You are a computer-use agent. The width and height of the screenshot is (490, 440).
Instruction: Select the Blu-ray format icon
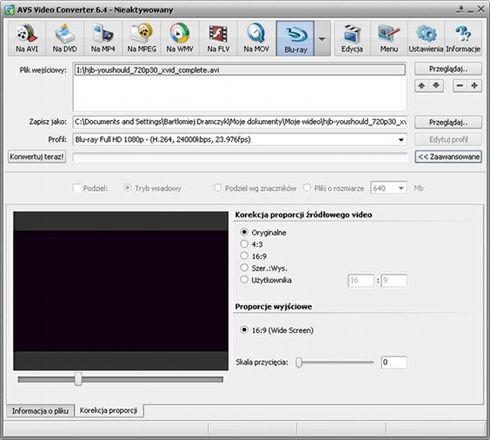295,38
